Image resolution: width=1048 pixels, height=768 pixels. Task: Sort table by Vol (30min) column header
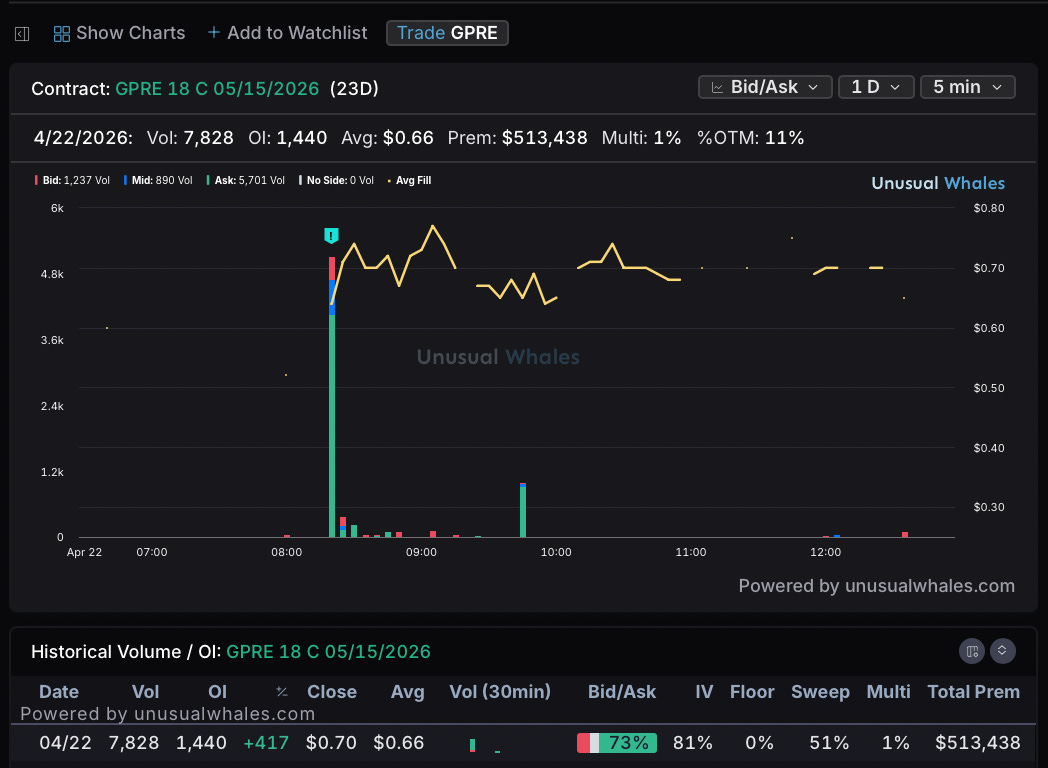500,692
